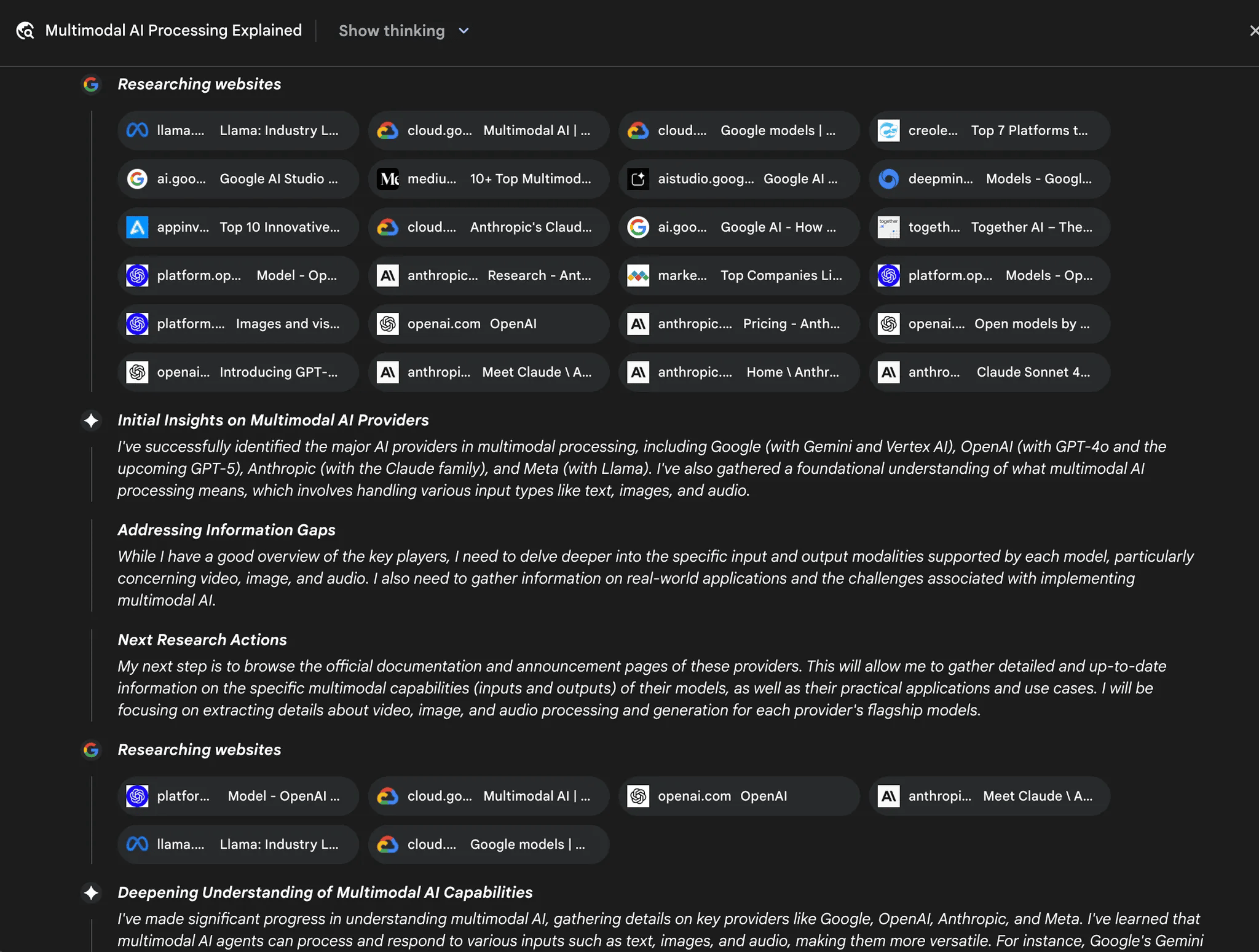Click the Show thinking label

point(392,31)
